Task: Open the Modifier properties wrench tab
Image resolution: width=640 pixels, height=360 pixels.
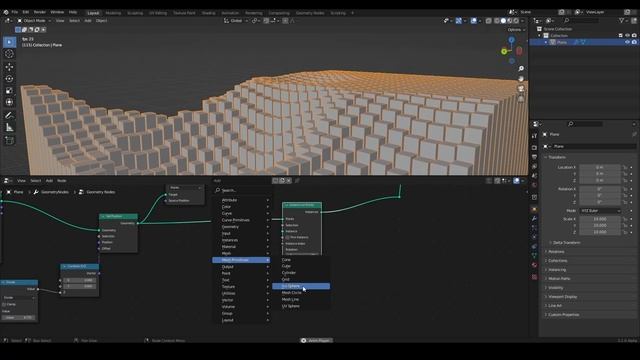Action: pyautogui.click(x=534, y=219)
